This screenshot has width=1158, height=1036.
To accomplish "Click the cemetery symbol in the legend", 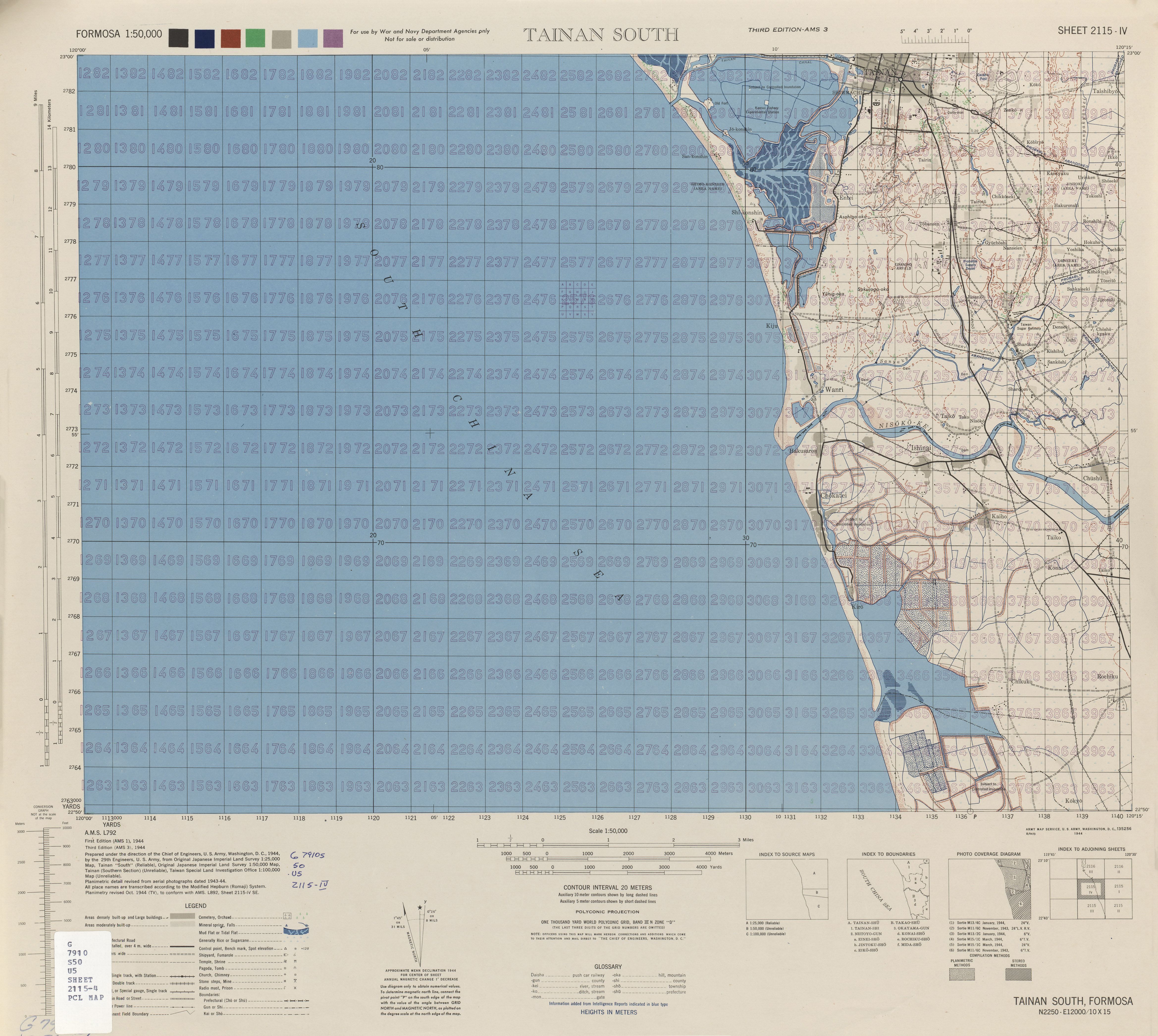I will click(287, 916).
